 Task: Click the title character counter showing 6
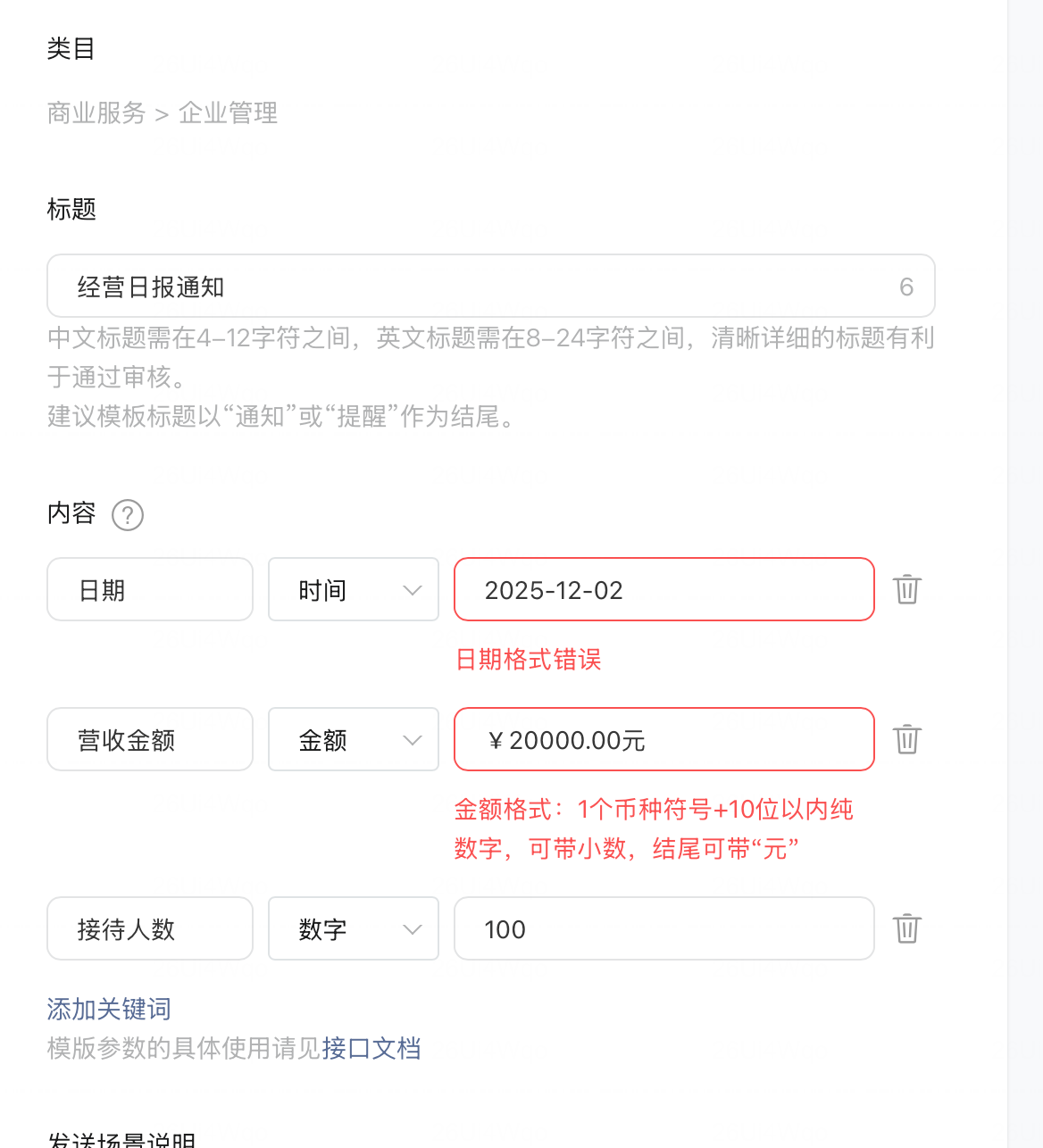pyautogui.click(x=905, y=287)
